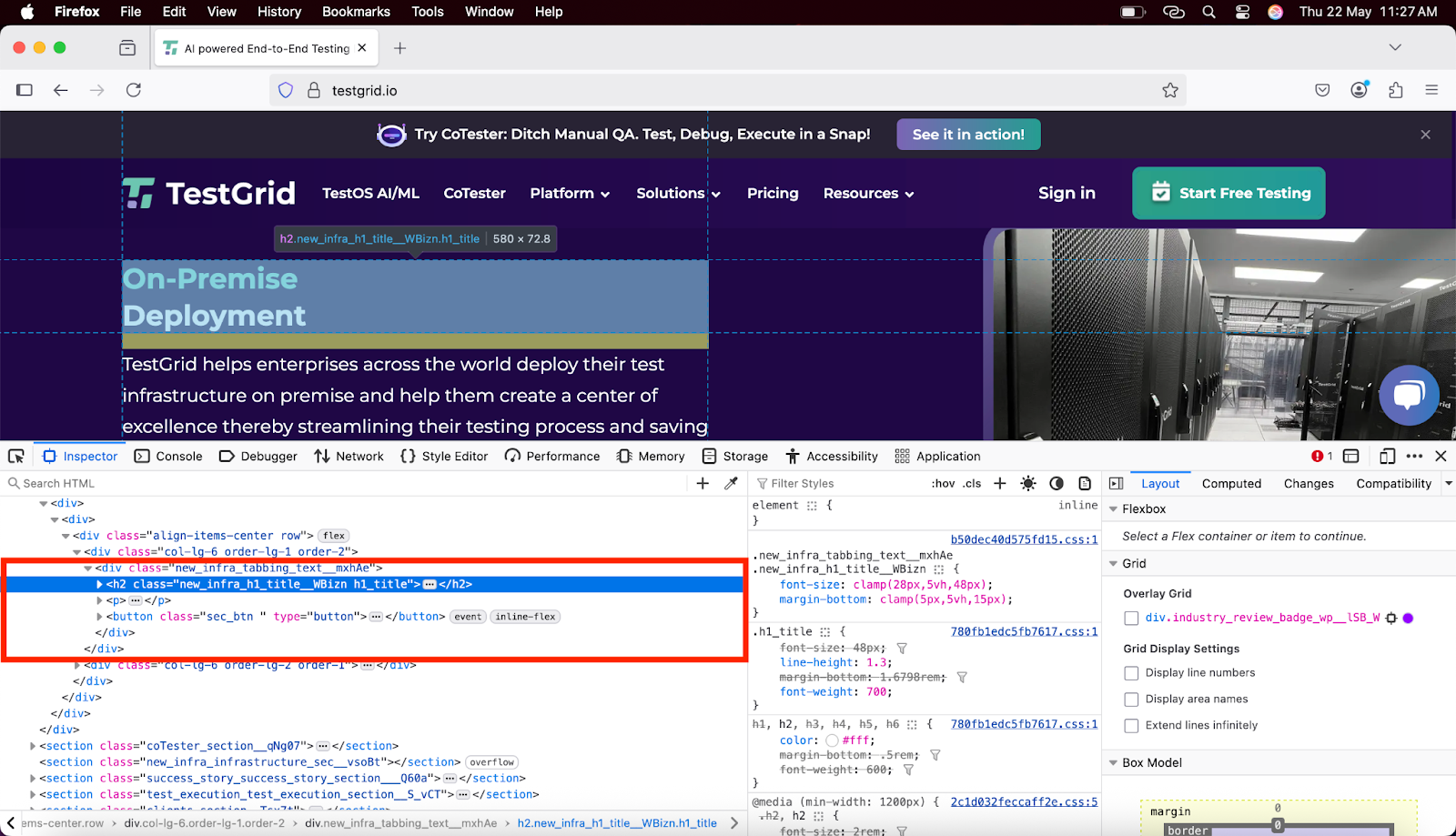The height and width of the screenshot is (836, 1456).
Task: Open the Bookmarks menu in menu bar
Action: [356, 12]
